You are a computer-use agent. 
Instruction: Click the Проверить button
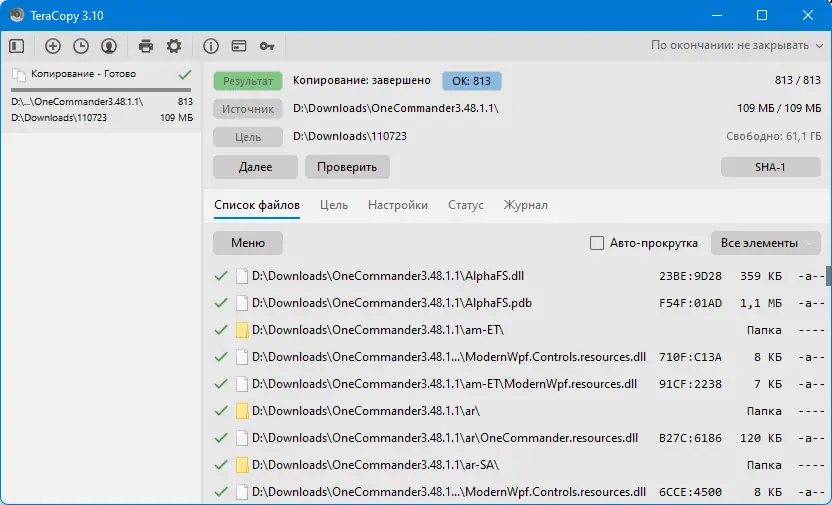point(347,167)
